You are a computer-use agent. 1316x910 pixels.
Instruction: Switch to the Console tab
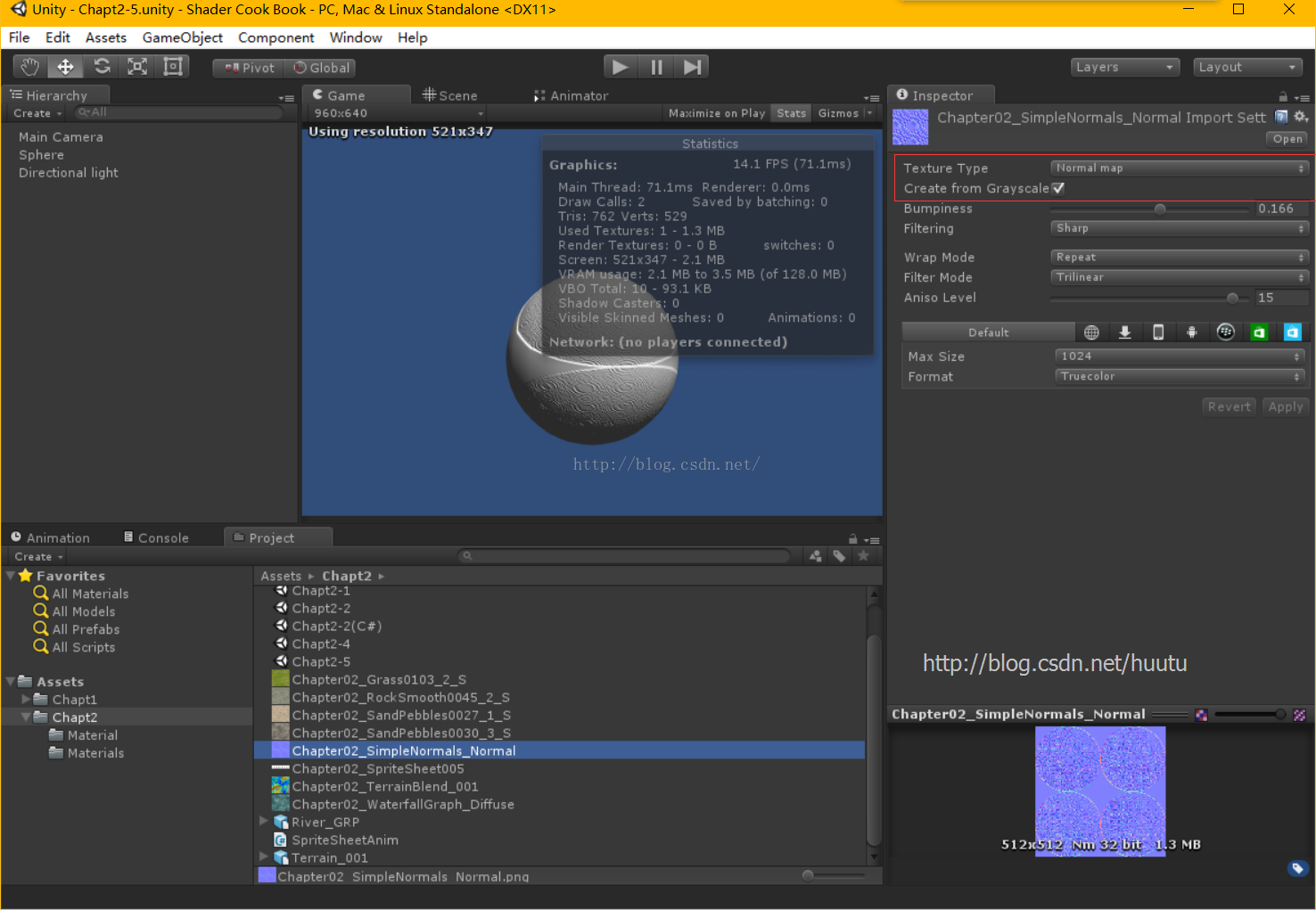coord(156,537)
